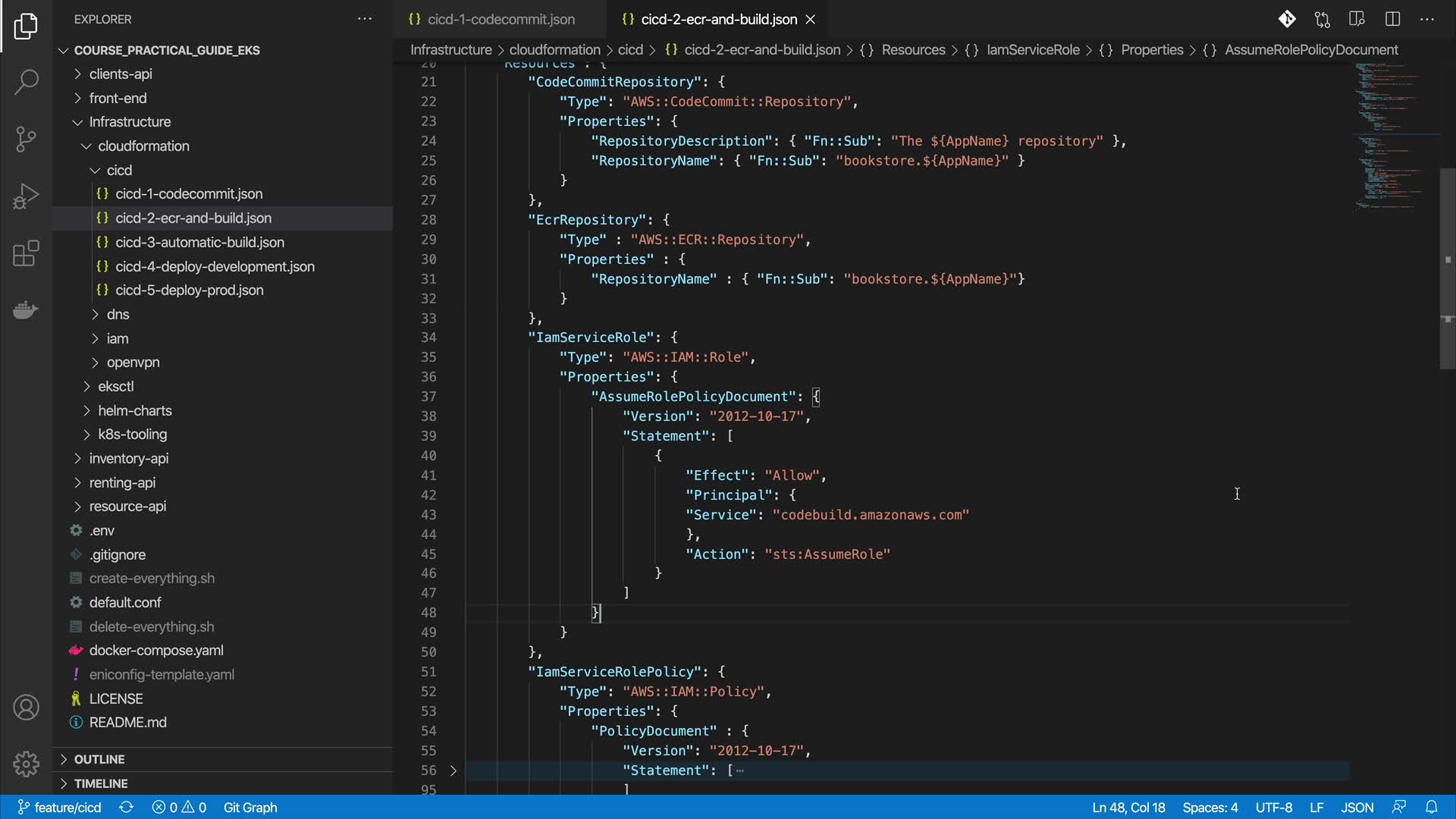Open the Source Control view

point(26,139)
